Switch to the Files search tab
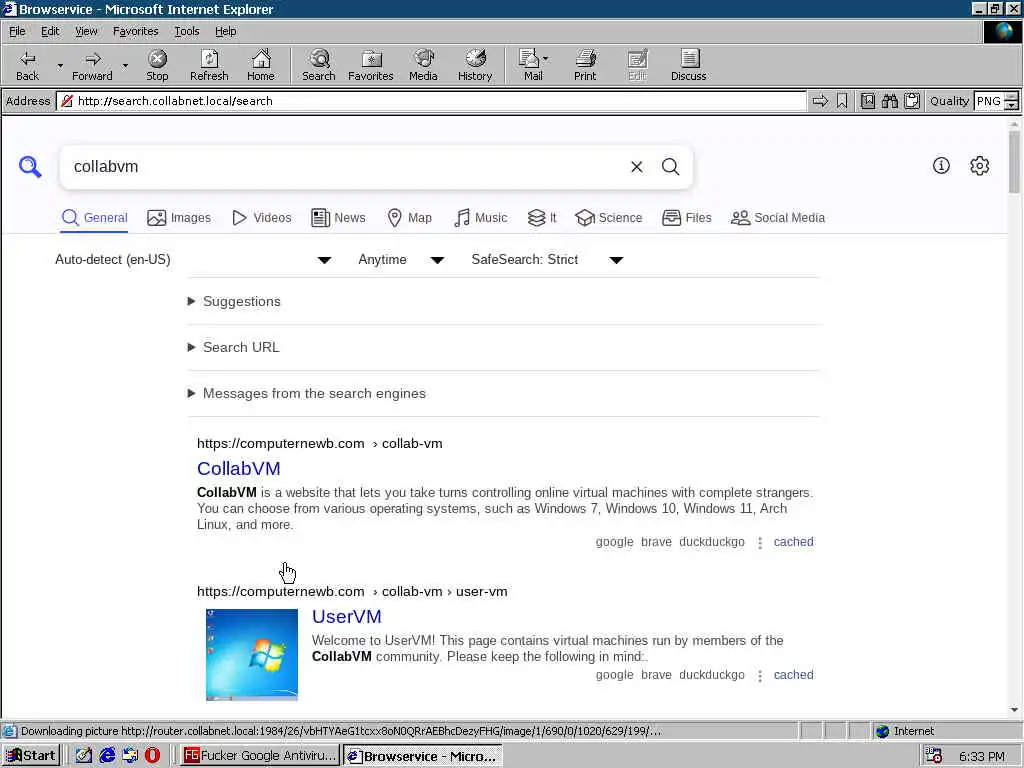 686,217
